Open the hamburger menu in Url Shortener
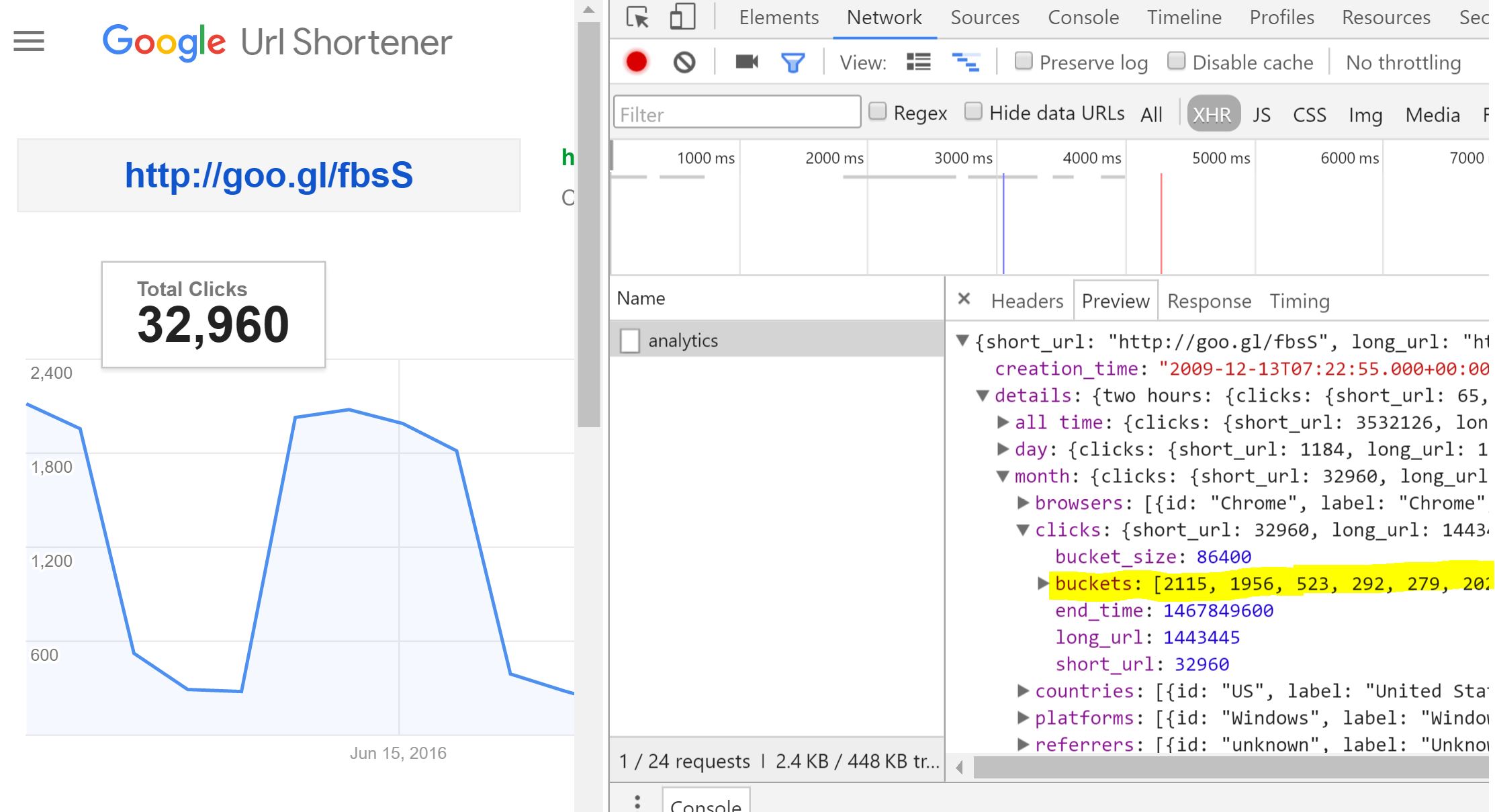This screenshot has width=1495, height=812. click(x=29, y=42)
